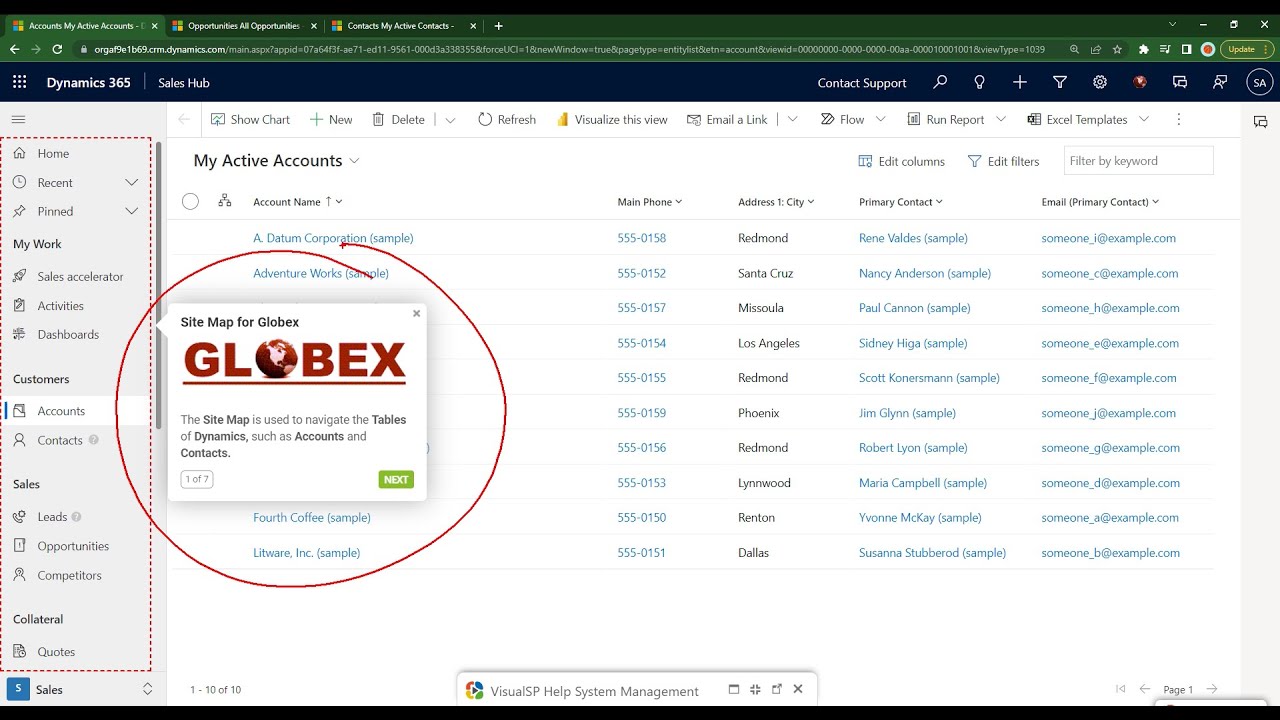This screenshot has height=720, width=1280.
Task: Click the Filter by keyword box
Action: [x=1138, y=160]
